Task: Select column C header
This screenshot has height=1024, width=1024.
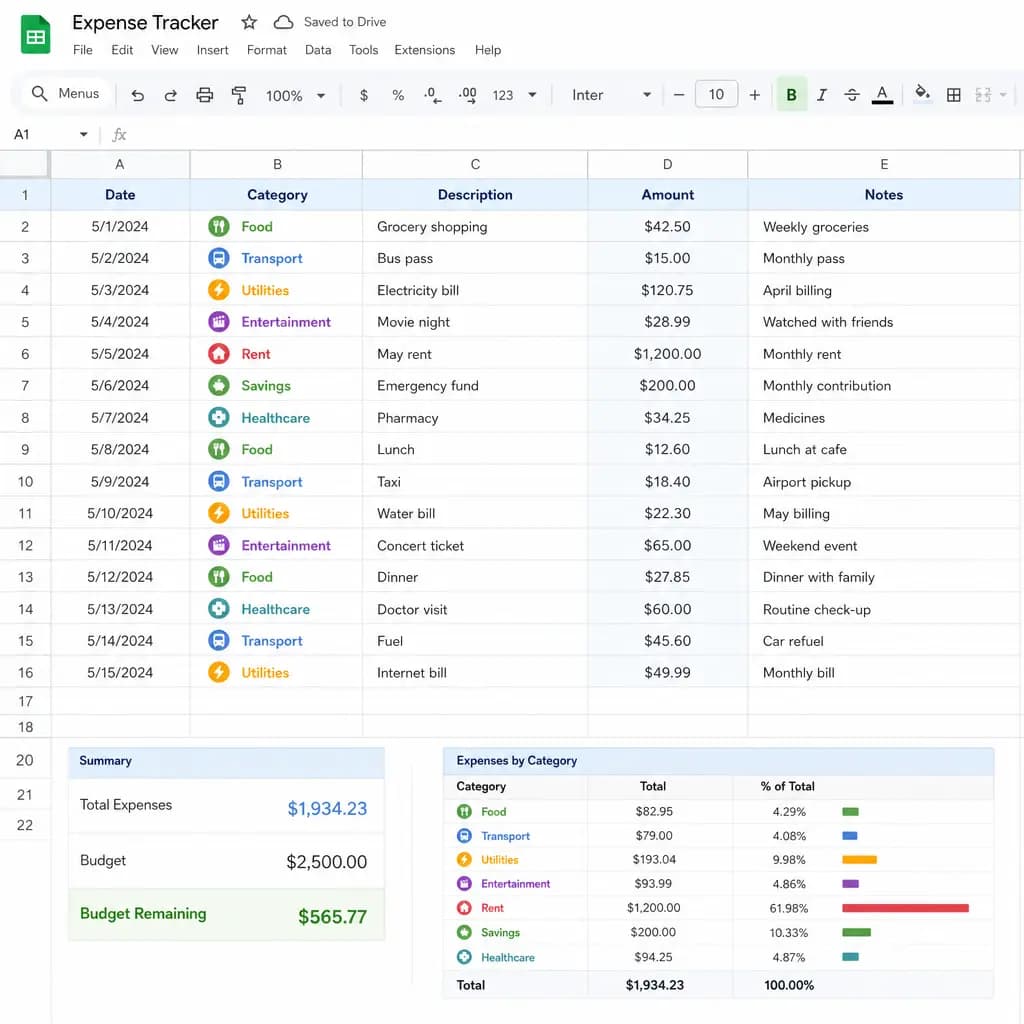Action: pyautogui.click(x=475, y=165)
